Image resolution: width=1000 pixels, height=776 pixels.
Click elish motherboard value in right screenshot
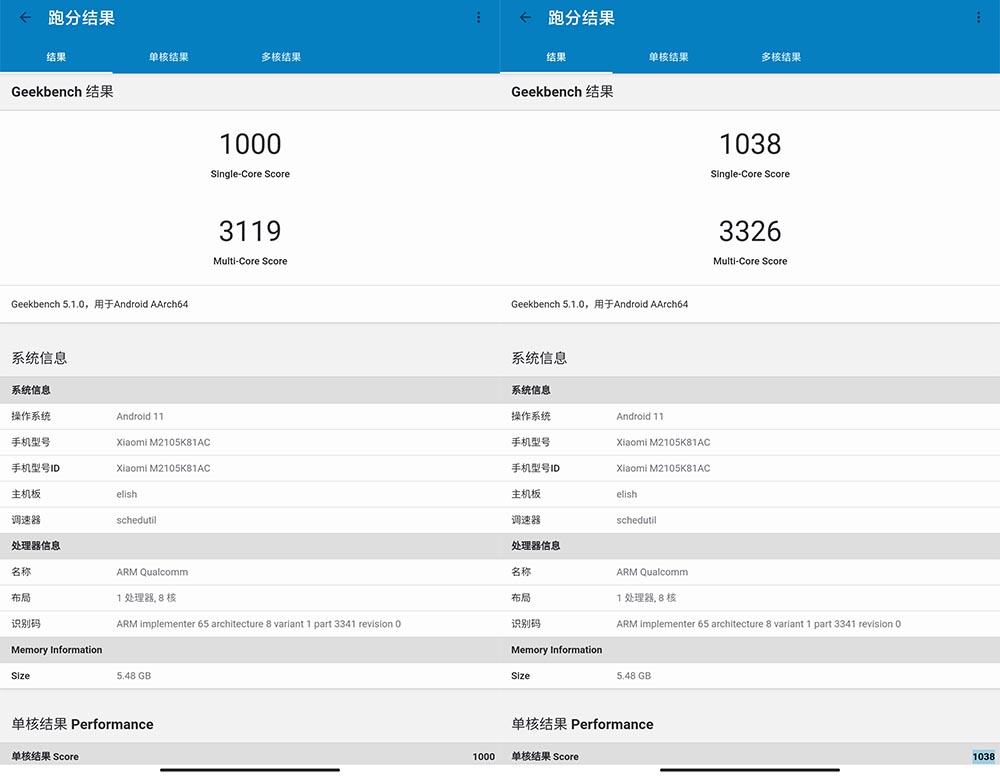coord(626,494)
